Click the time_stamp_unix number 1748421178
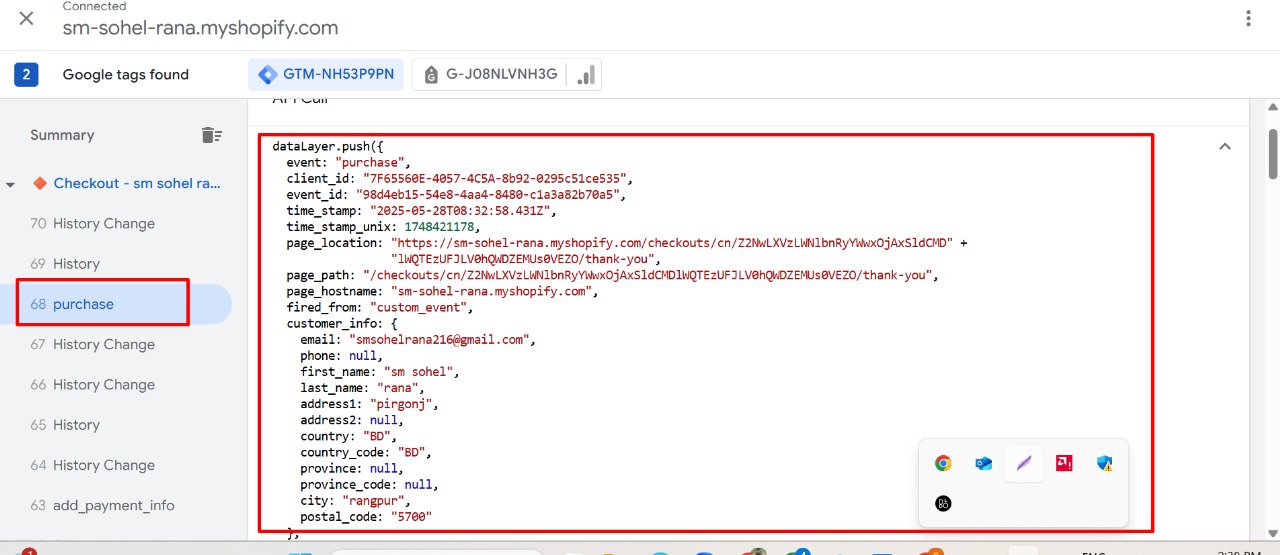 point(439,227)
